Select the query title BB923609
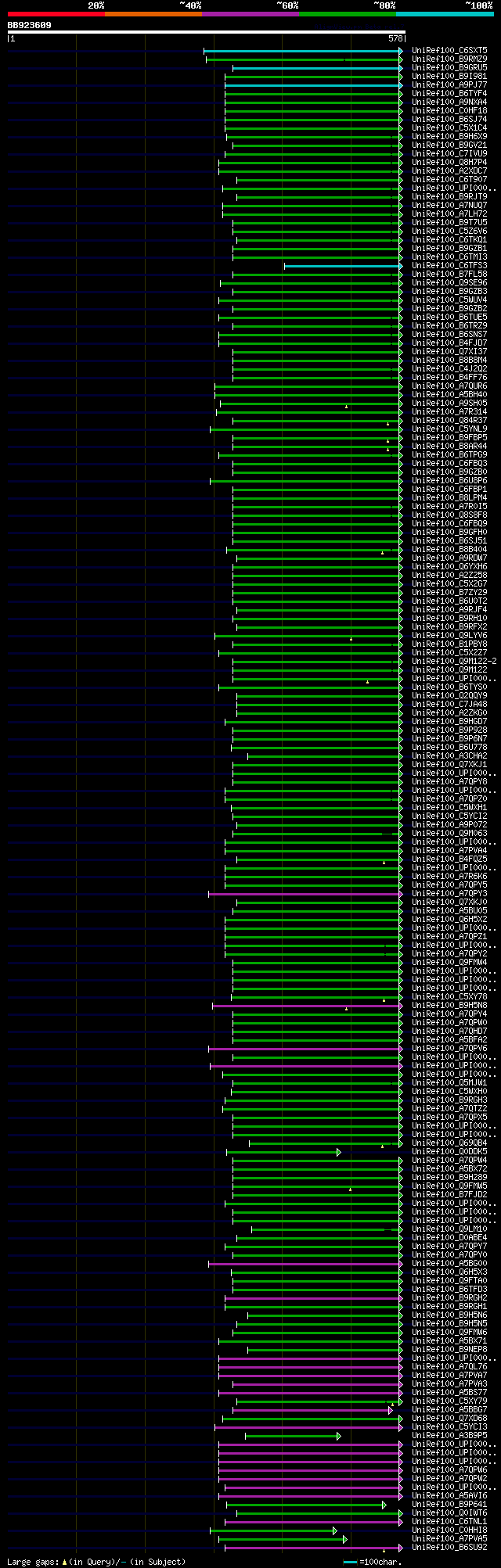 pos(30,25)
